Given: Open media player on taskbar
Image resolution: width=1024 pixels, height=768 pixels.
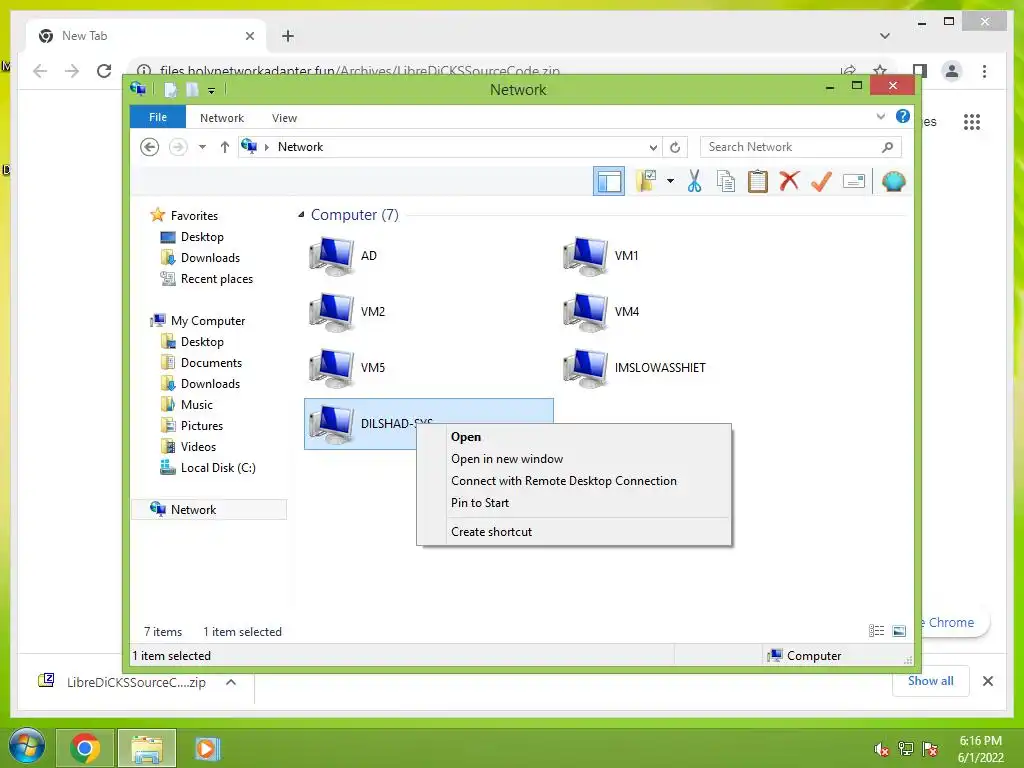Looking at the screenshot, I should 207,748.
